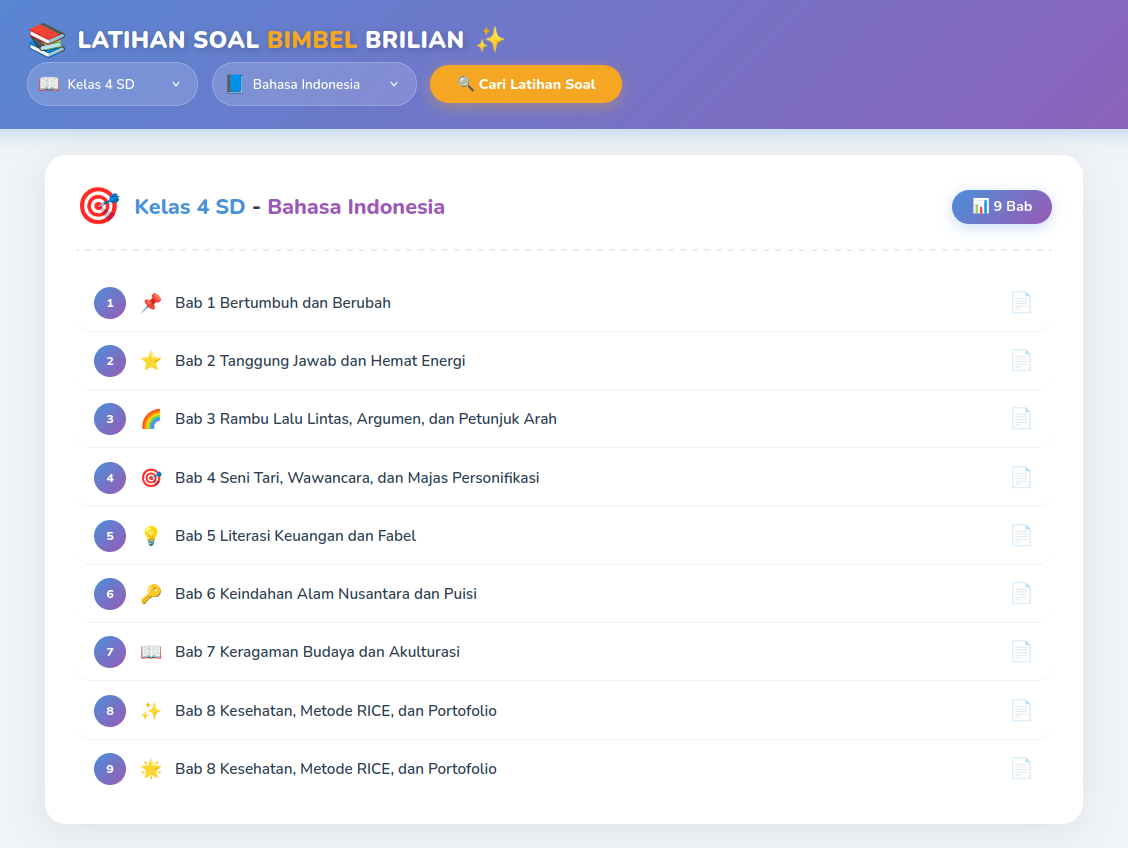Click the large target icon beside Kelas 4 SD
Viewport: 1128px width, 848px height.
coord(99,206)
